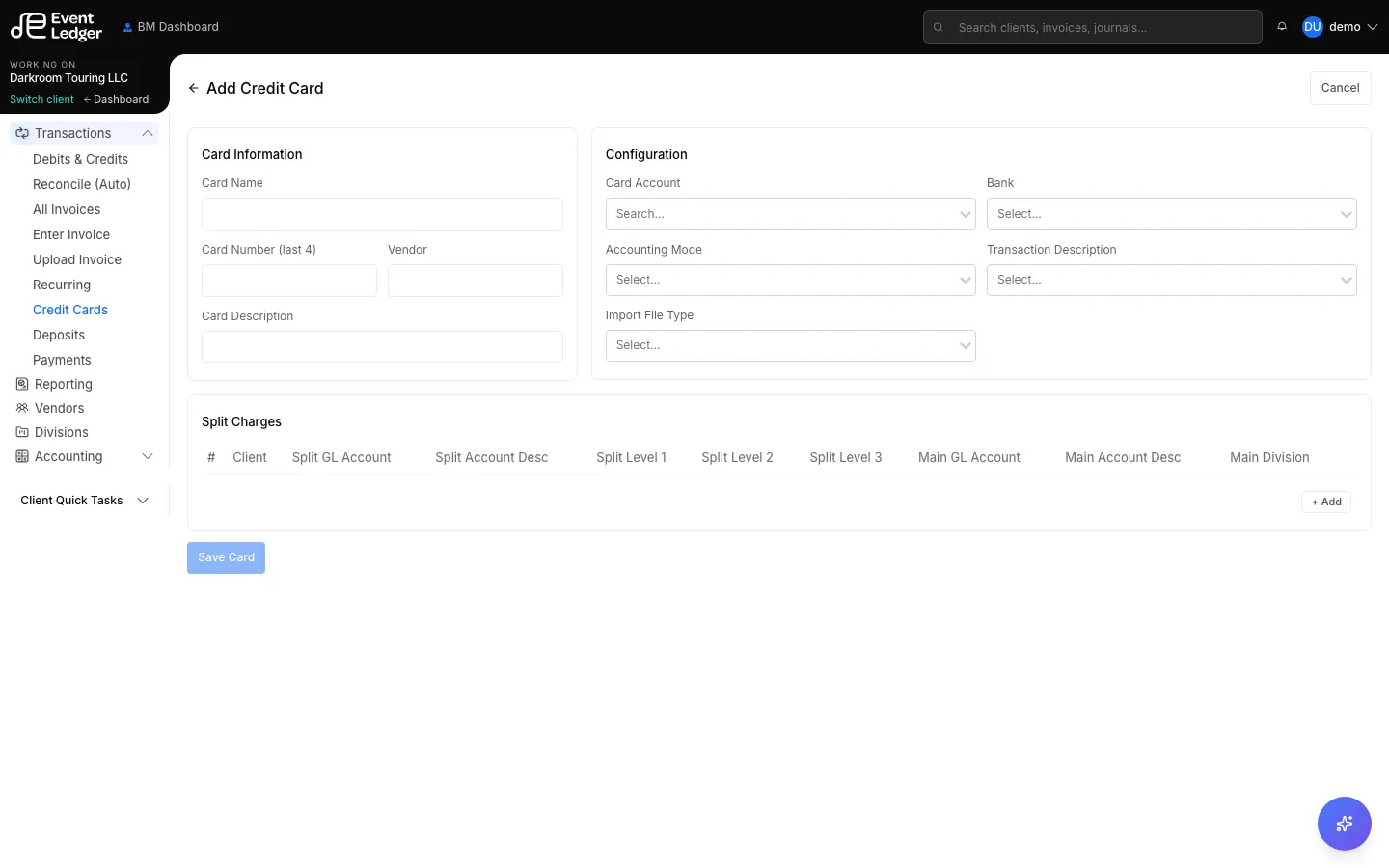Viewport: 1389px width, 868px height.
Task: Focus the Card Description field
Action: click(x=382, y=347)
